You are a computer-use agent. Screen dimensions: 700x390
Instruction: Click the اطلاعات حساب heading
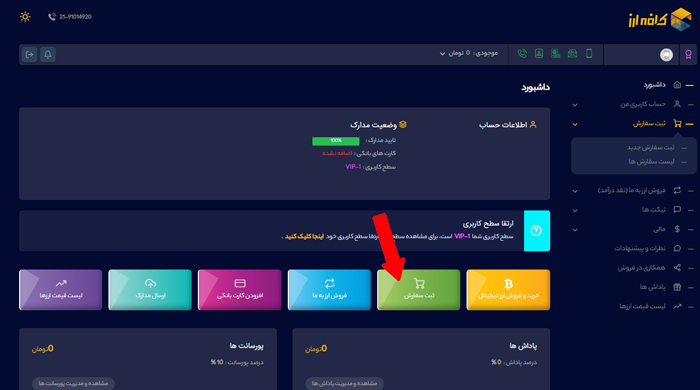coord(503,125)
